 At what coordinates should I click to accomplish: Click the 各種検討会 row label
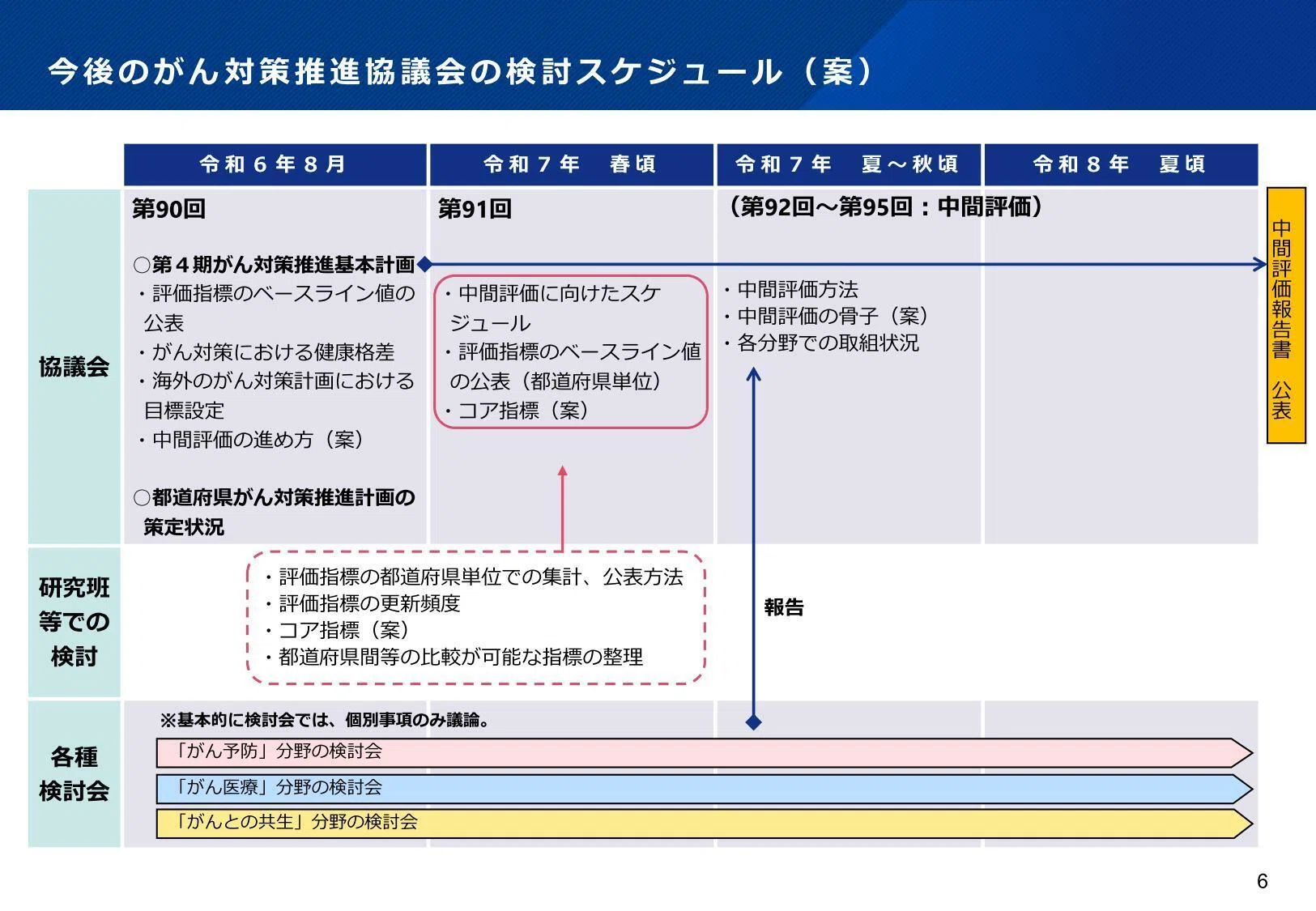tap(74, 773)
